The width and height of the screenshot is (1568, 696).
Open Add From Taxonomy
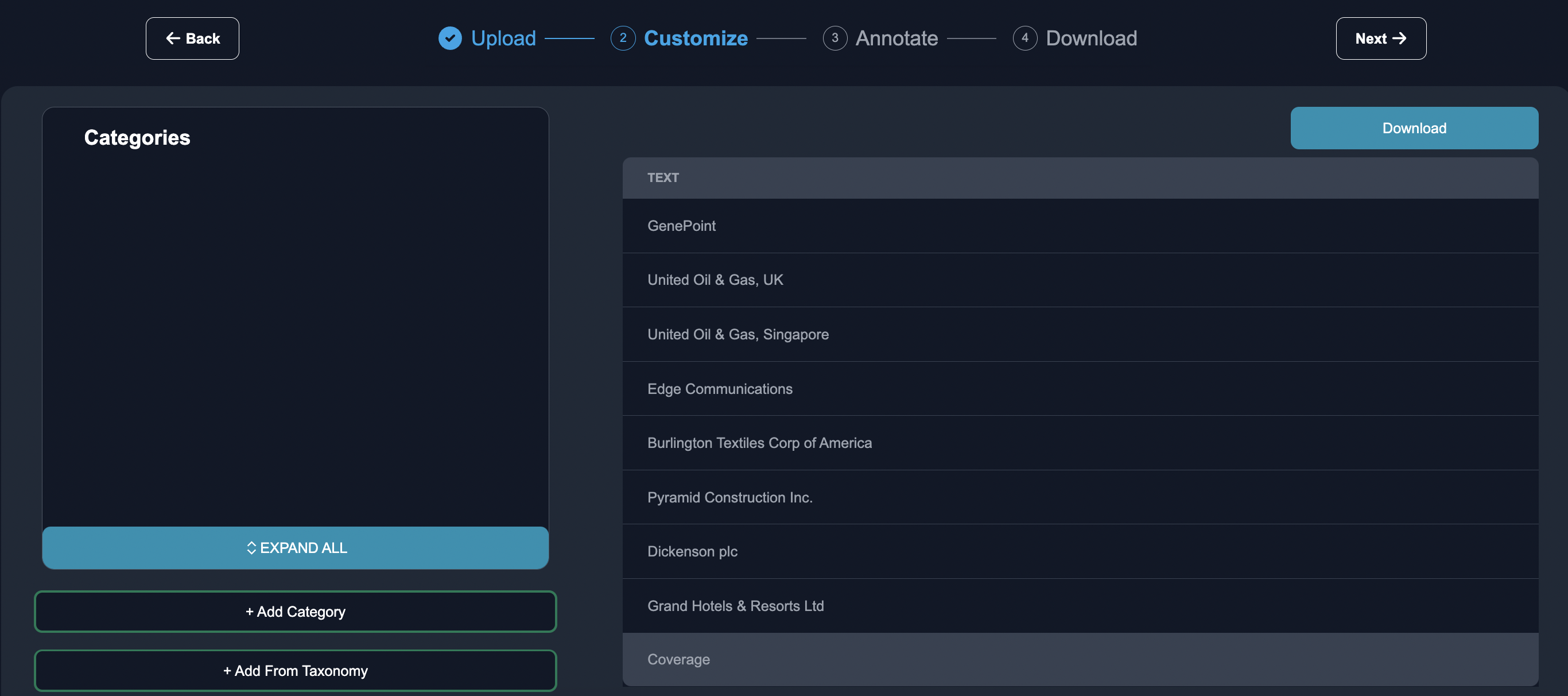[295, 670]
